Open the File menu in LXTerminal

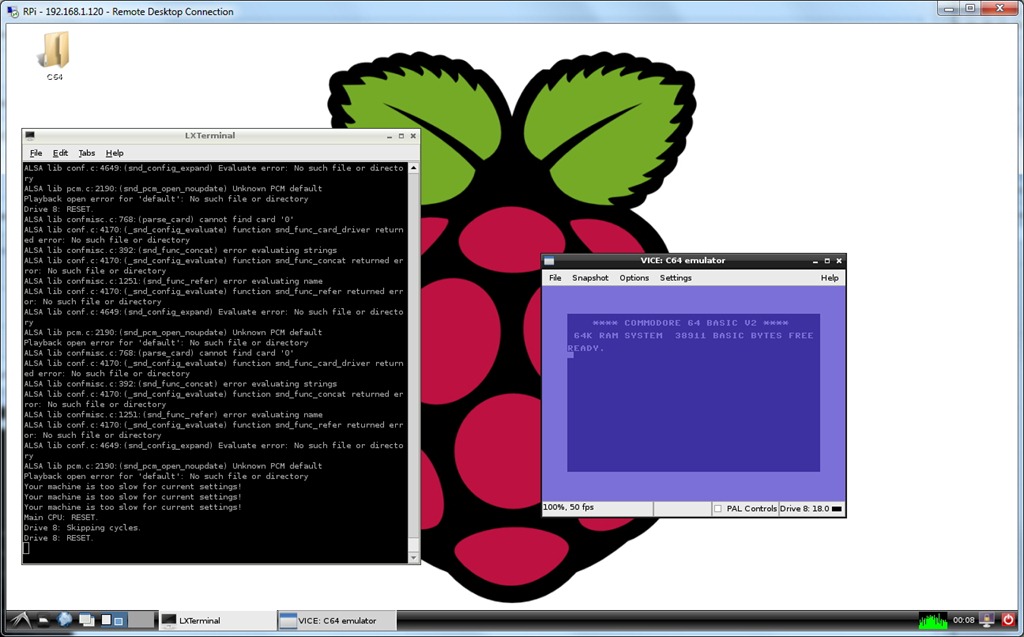coord(36,153)
